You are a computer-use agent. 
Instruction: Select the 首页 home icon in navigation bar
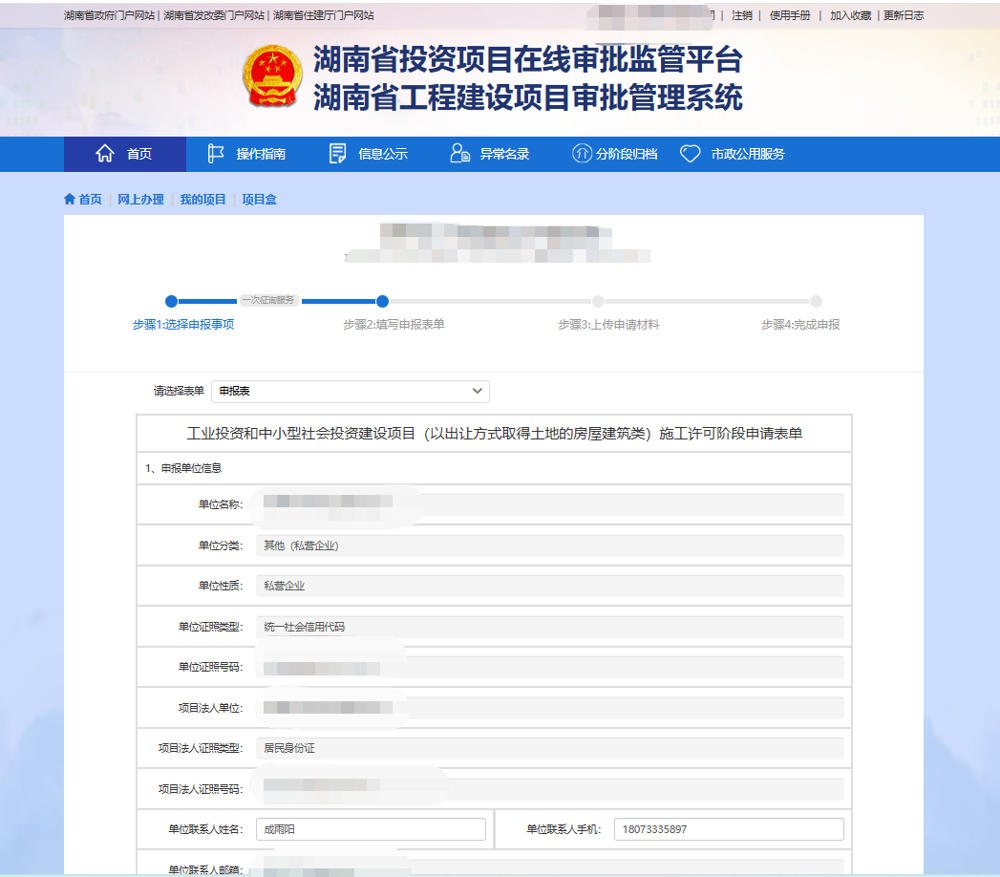pyautogui.click(x=105, y=153)
